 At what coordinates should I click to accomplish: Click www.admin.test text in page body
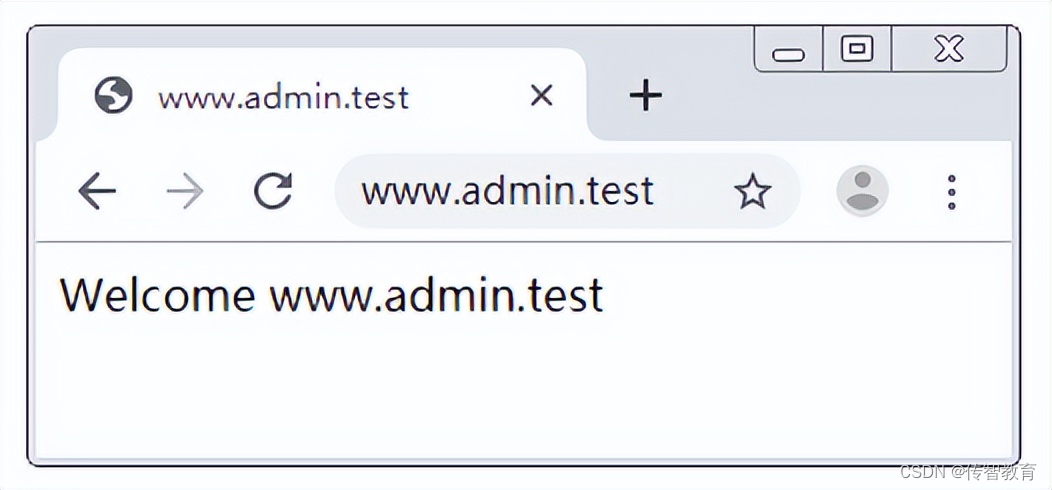437,294
